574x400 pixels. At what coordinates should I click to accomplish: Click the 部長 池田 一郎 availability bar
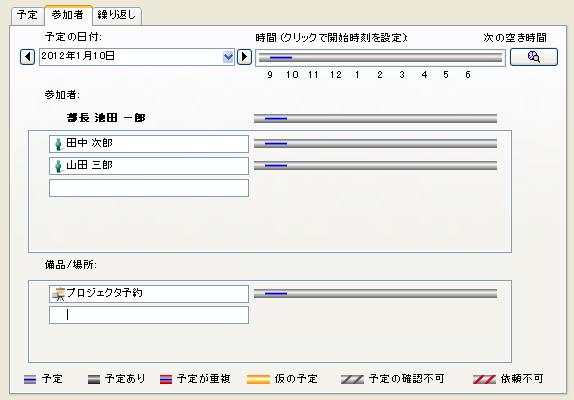click(375, 119)
